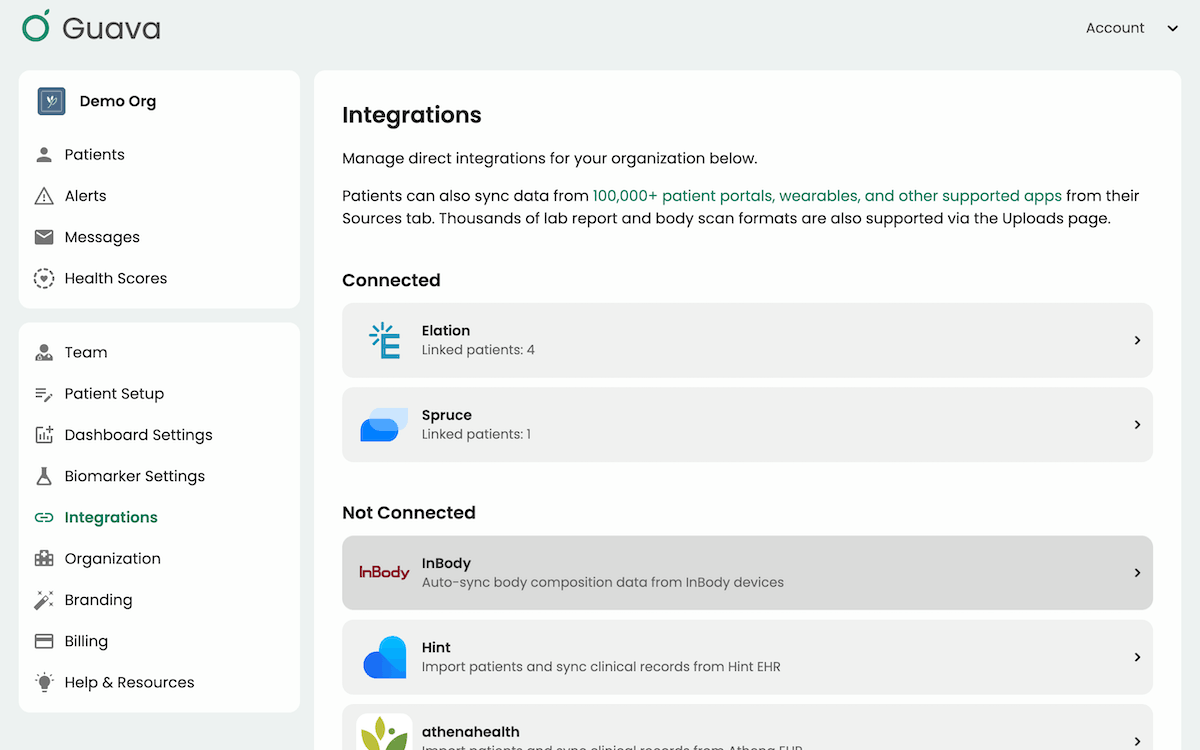Click the Help & Resources lightbulb icon
The image size is (1200, 750).
(x=44, y=682)
